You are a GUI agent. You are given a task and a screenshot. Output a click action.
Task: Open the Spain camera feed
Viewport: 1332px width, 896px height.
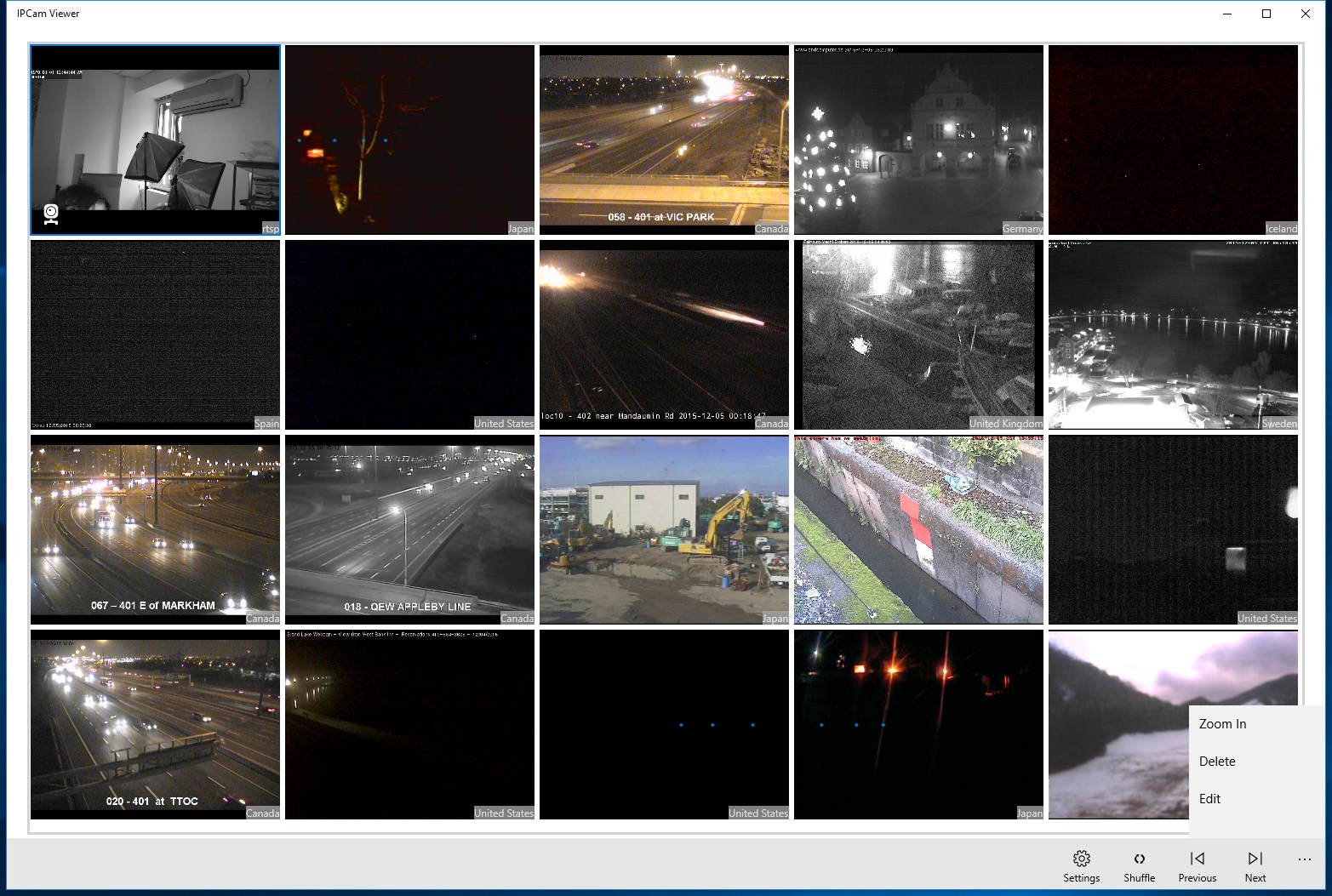pyautogui.click(x=155, y=334)
